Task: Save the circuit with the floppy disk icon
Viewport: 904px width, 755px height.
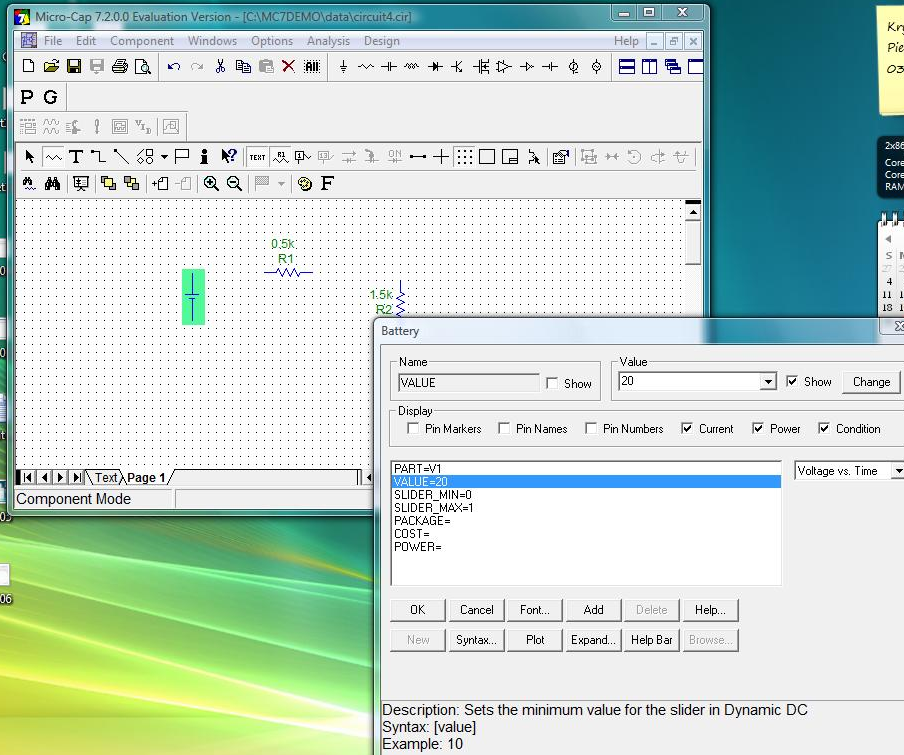Action: tap(74, 66)
